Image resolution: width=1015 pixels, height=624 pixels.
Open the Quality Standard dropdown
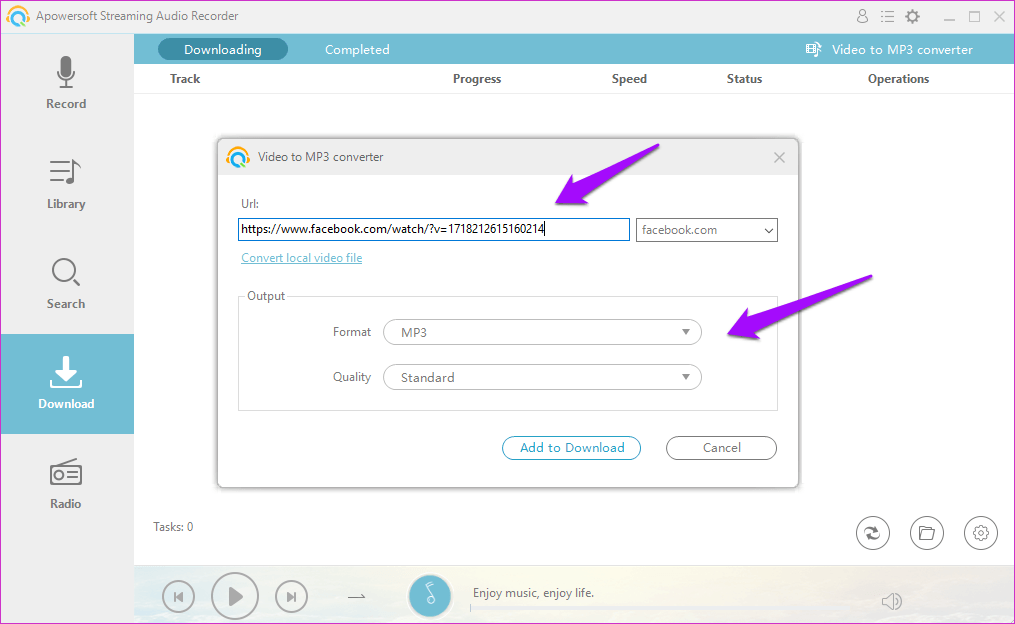(x=542, y=377)
